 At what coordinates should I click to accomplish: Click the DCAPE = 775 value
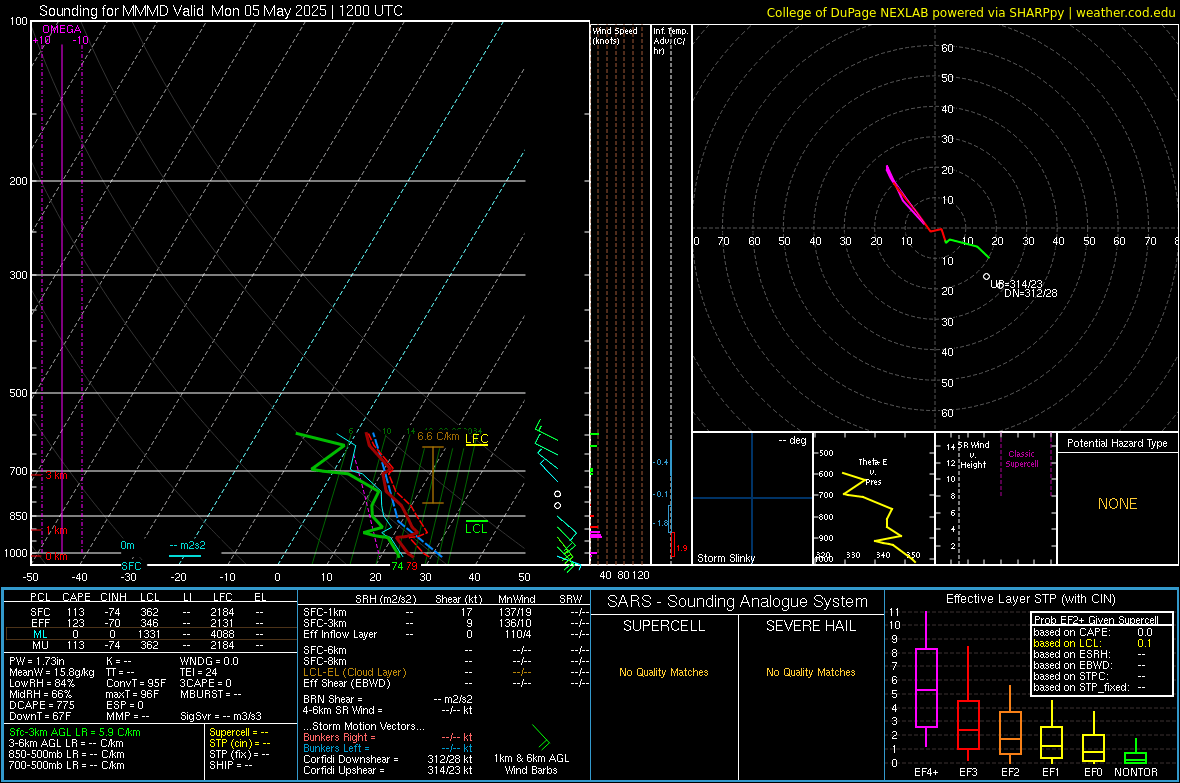(x=41, y=705)
